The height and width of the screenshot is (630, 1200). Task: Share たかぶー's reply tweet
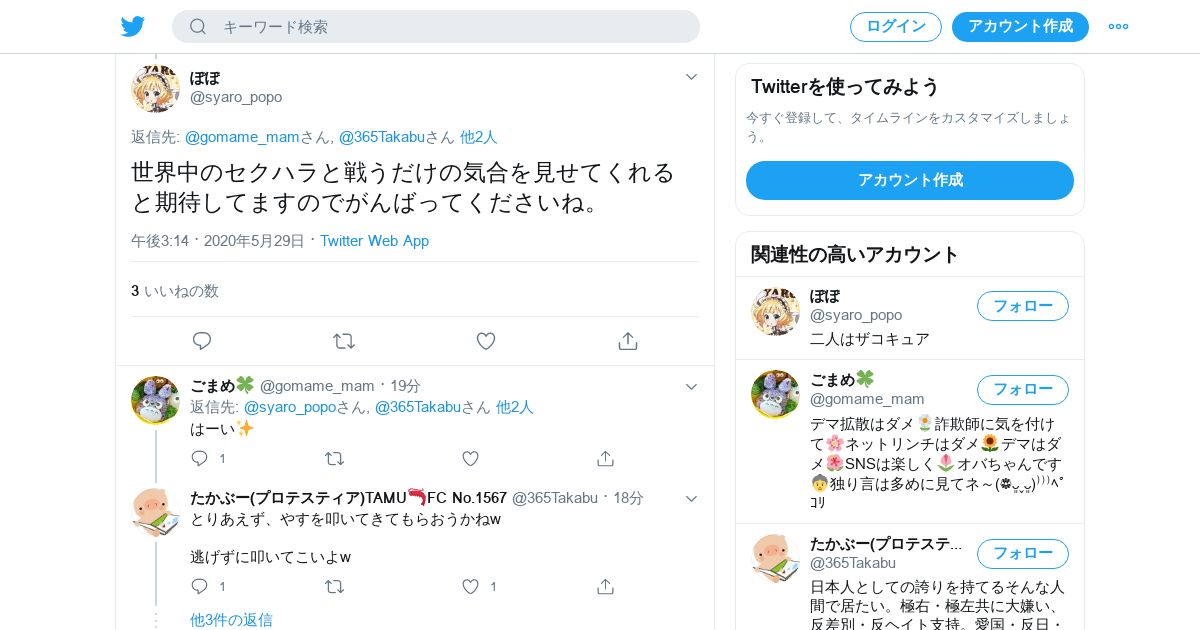click(x=605, y=586)
